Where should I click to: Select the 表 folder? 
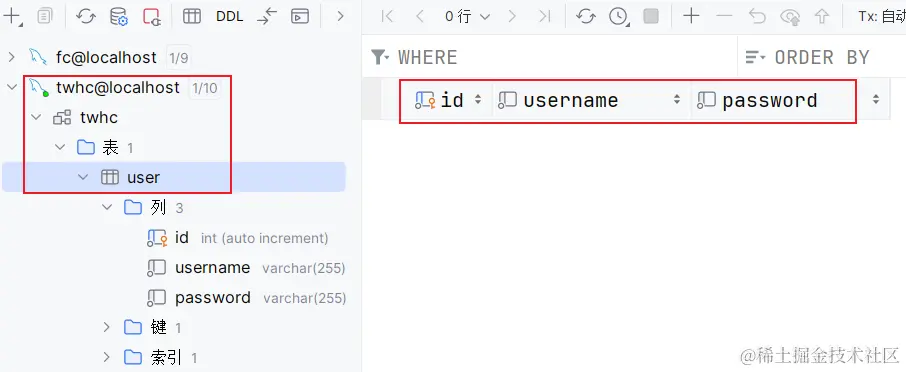110,147
